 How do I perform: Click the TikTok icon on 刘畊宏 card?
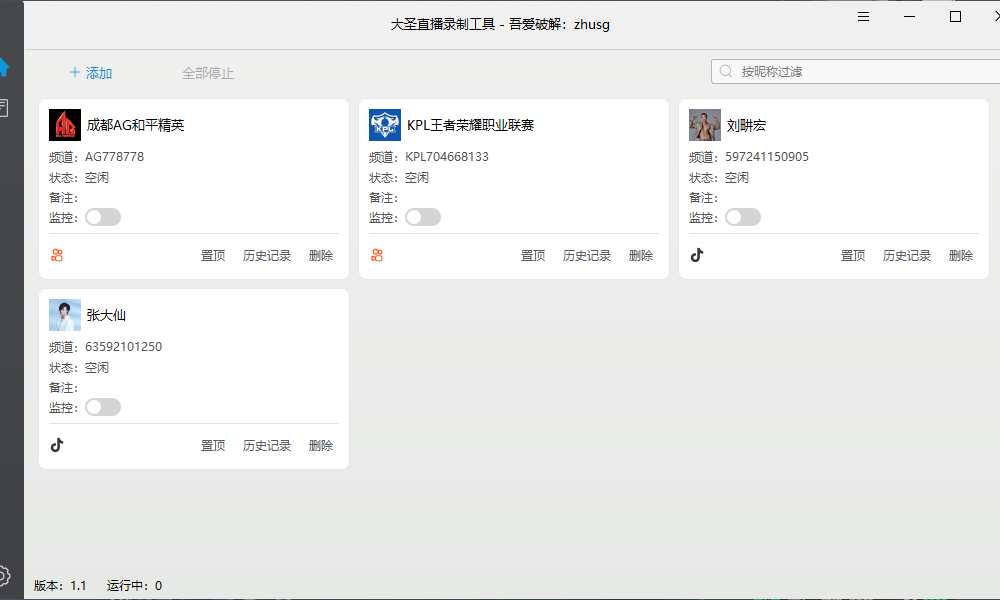click(x=697, y=255)
